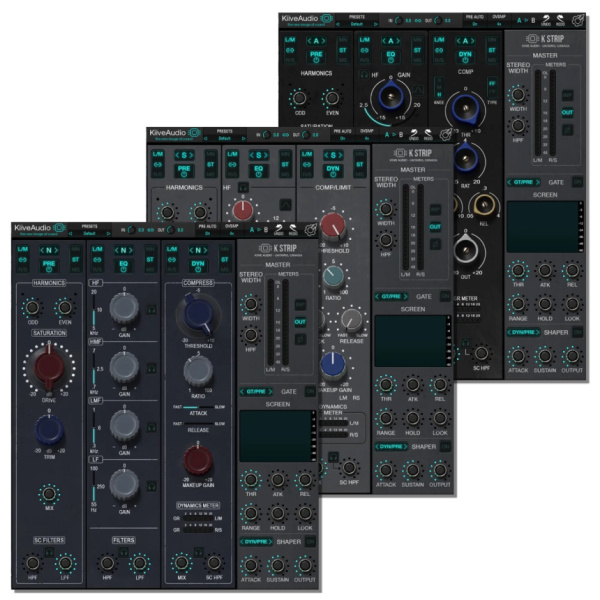Viewport: 600px width, 600px height.
Task: Click Undo icon in back A-model window
Action: (546, 20)
